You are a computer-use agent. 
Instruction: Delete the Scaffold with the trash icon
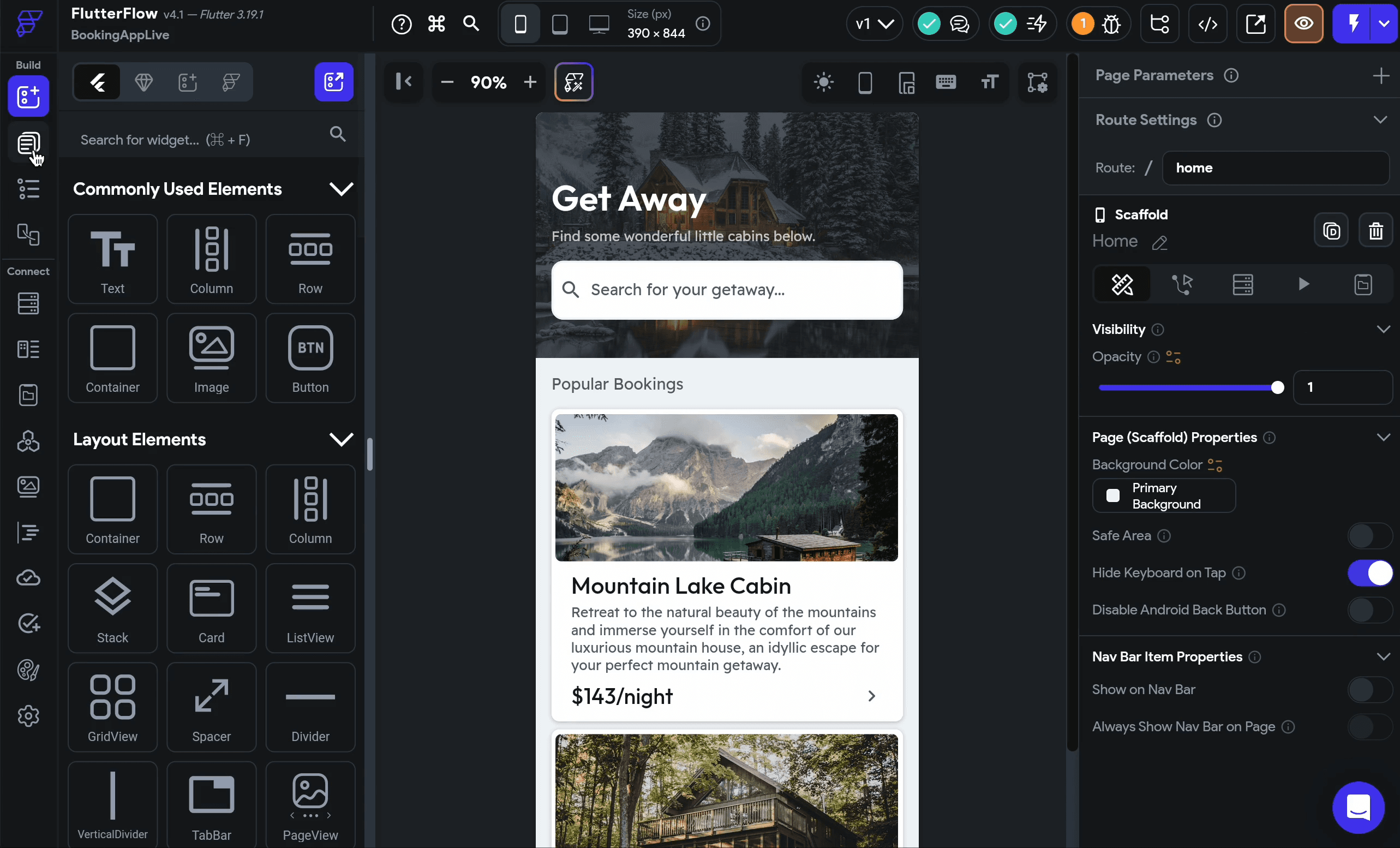point(1375,230)
